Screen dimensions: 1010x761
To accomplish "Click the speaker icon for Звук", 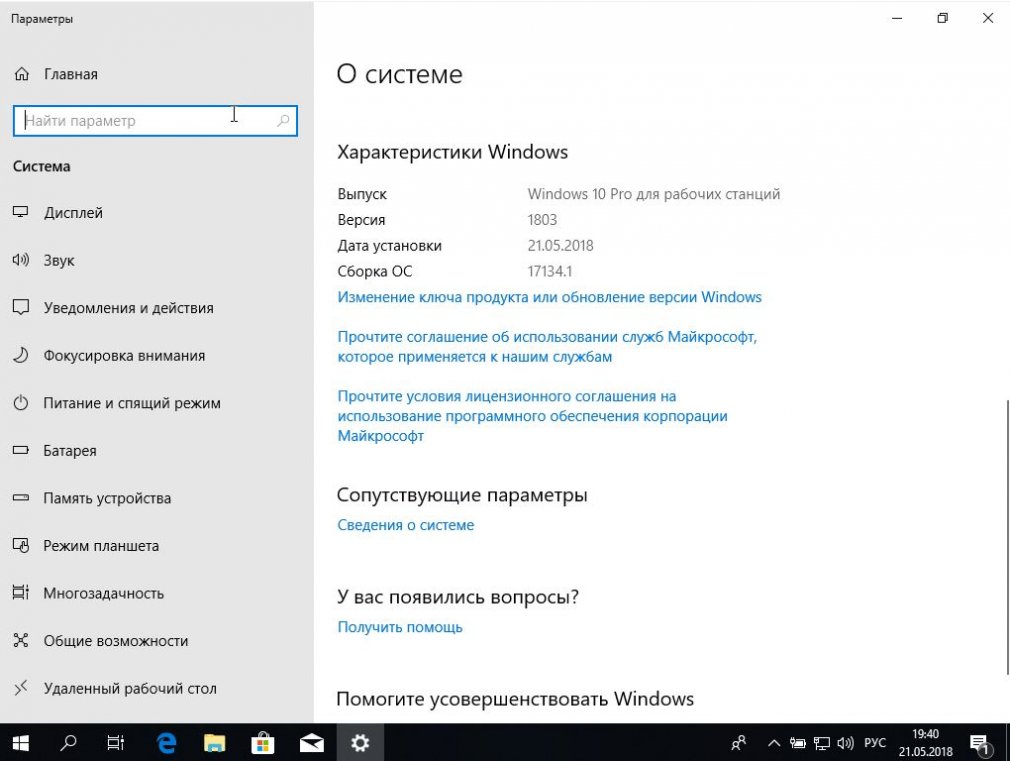I will (21, 260).
